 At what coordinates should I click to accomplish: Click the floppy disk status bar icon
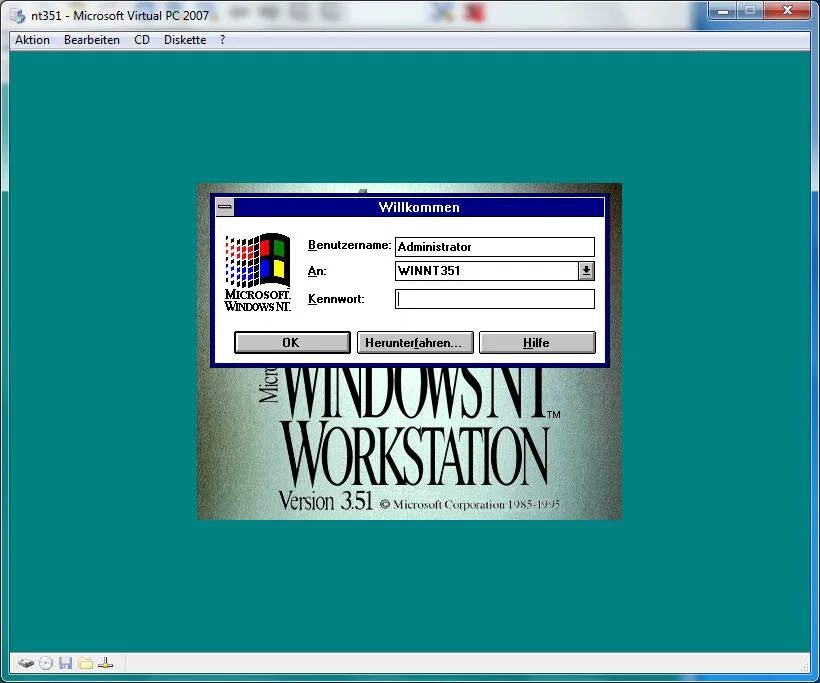(67, 662)
